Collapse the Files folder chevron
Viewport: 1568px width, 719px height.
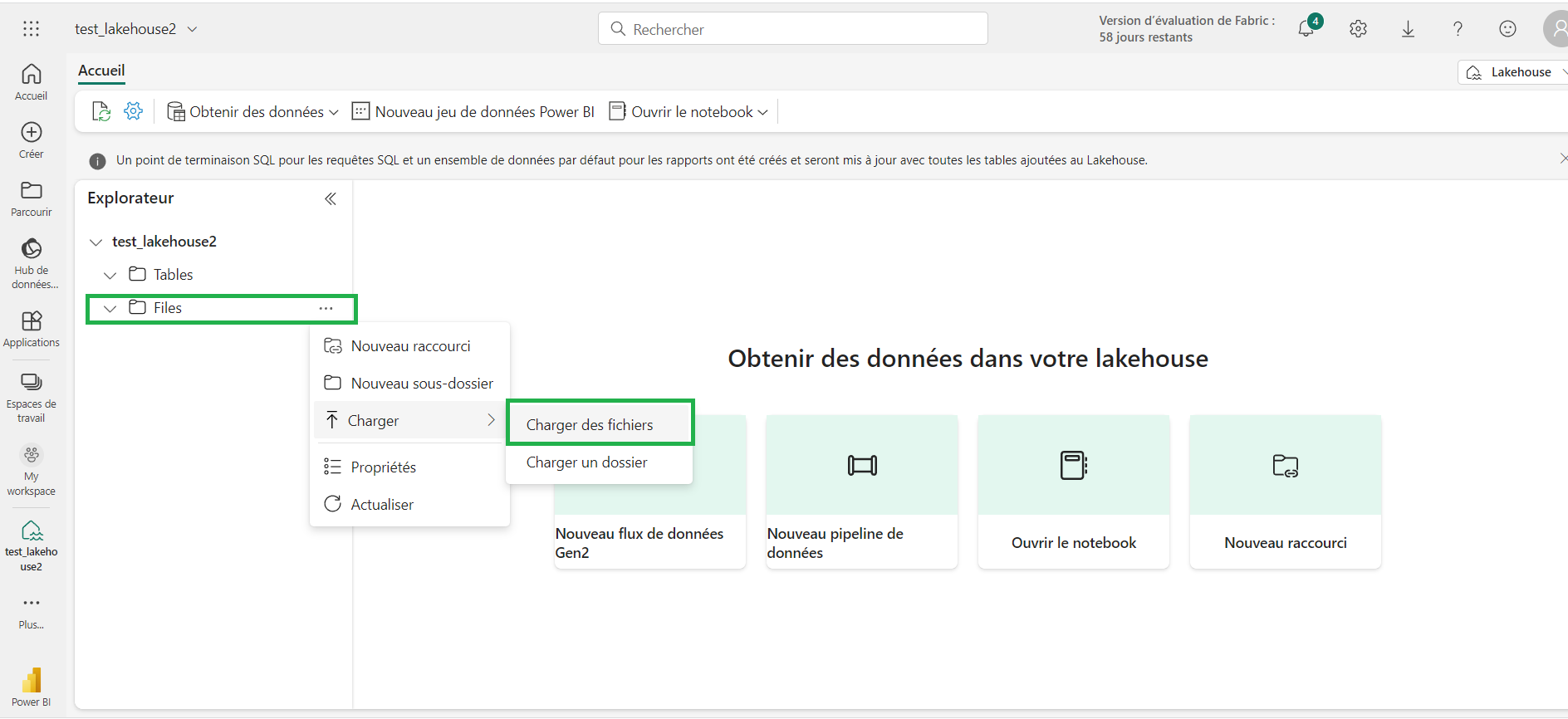point(110,308)
